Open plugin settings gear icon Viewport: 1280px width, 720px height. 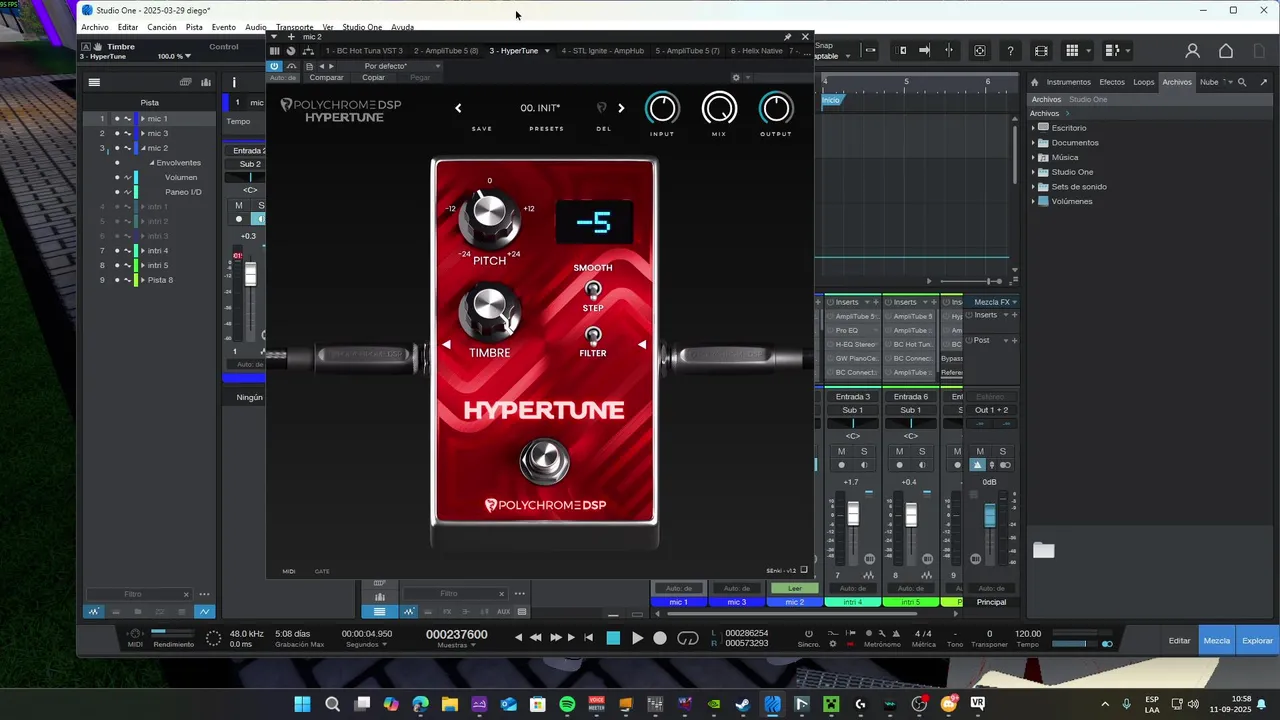(736, 77)
